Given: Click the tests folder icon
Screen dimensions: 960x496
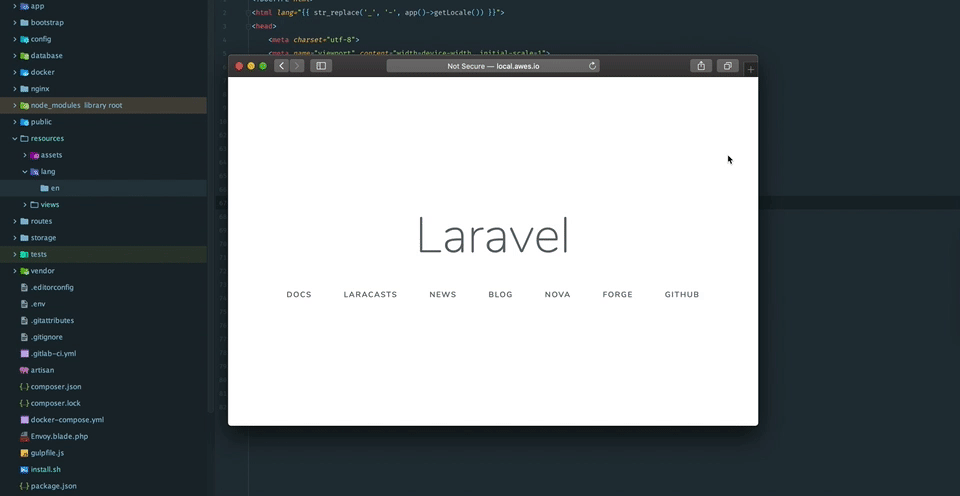Looking at the screenshot, I should pos(24,254).
